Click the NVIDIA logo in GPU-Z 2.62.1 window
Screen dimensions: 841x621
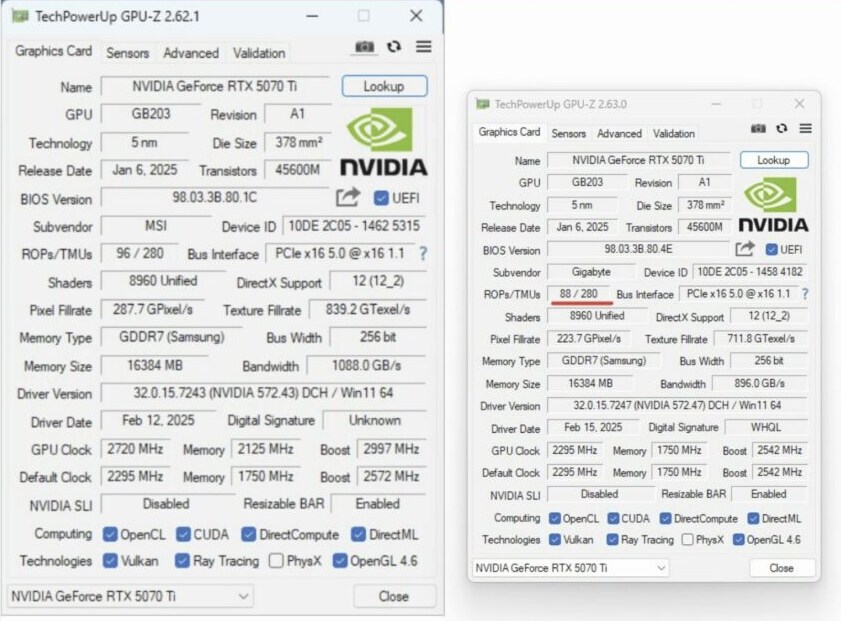(x=384, y=141)
